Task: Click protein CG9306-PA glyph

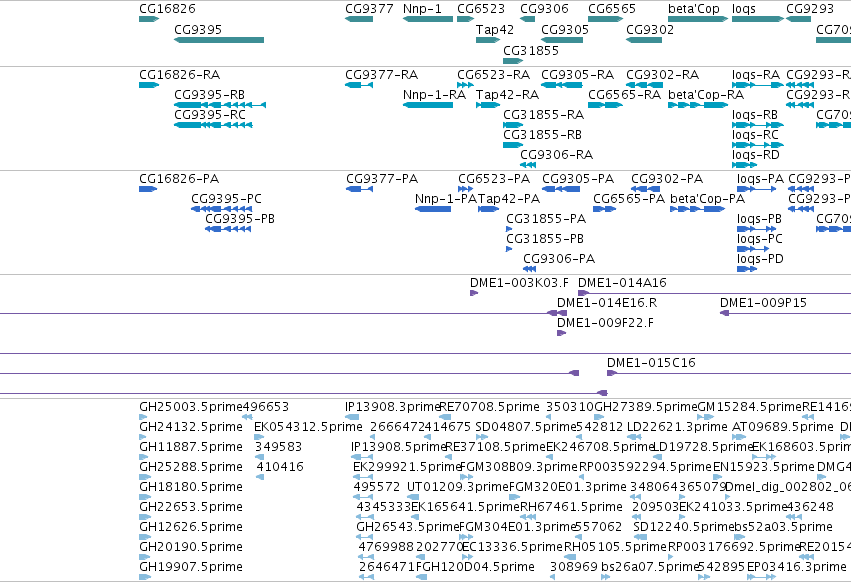Action: coord(530,269)
